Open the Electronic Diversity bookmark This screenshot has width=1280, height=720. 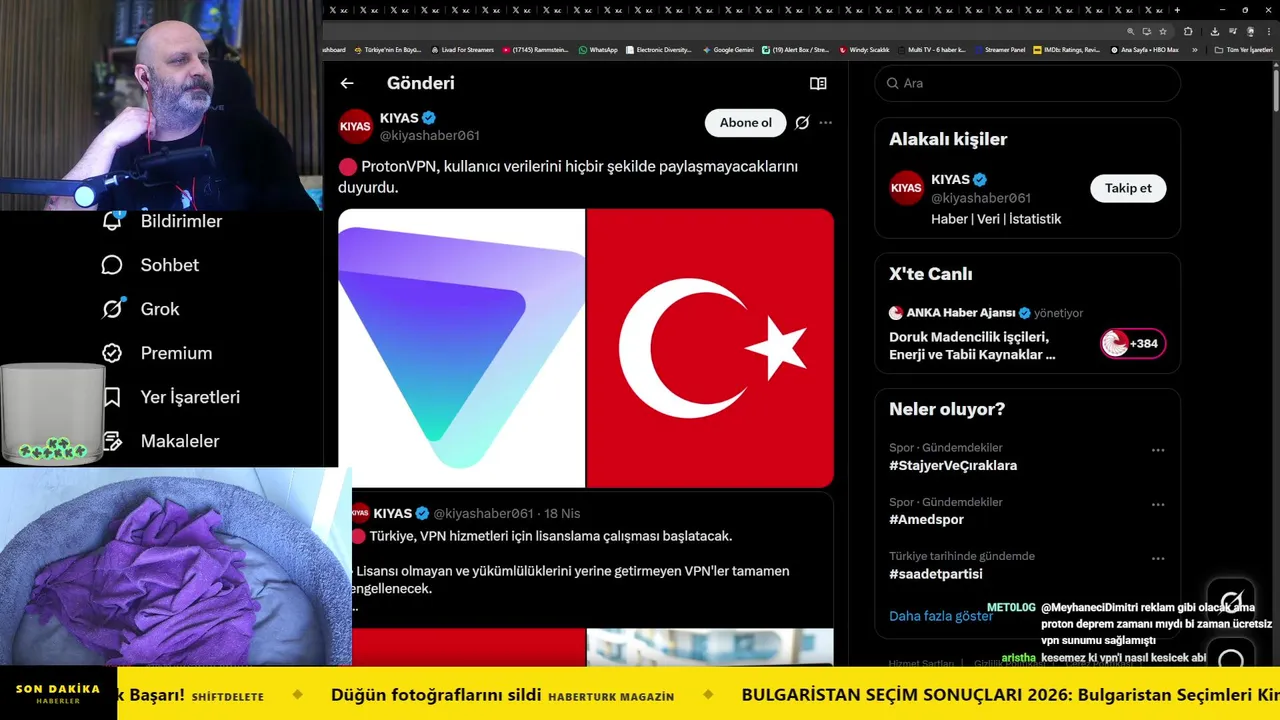(x=659, y=50)
